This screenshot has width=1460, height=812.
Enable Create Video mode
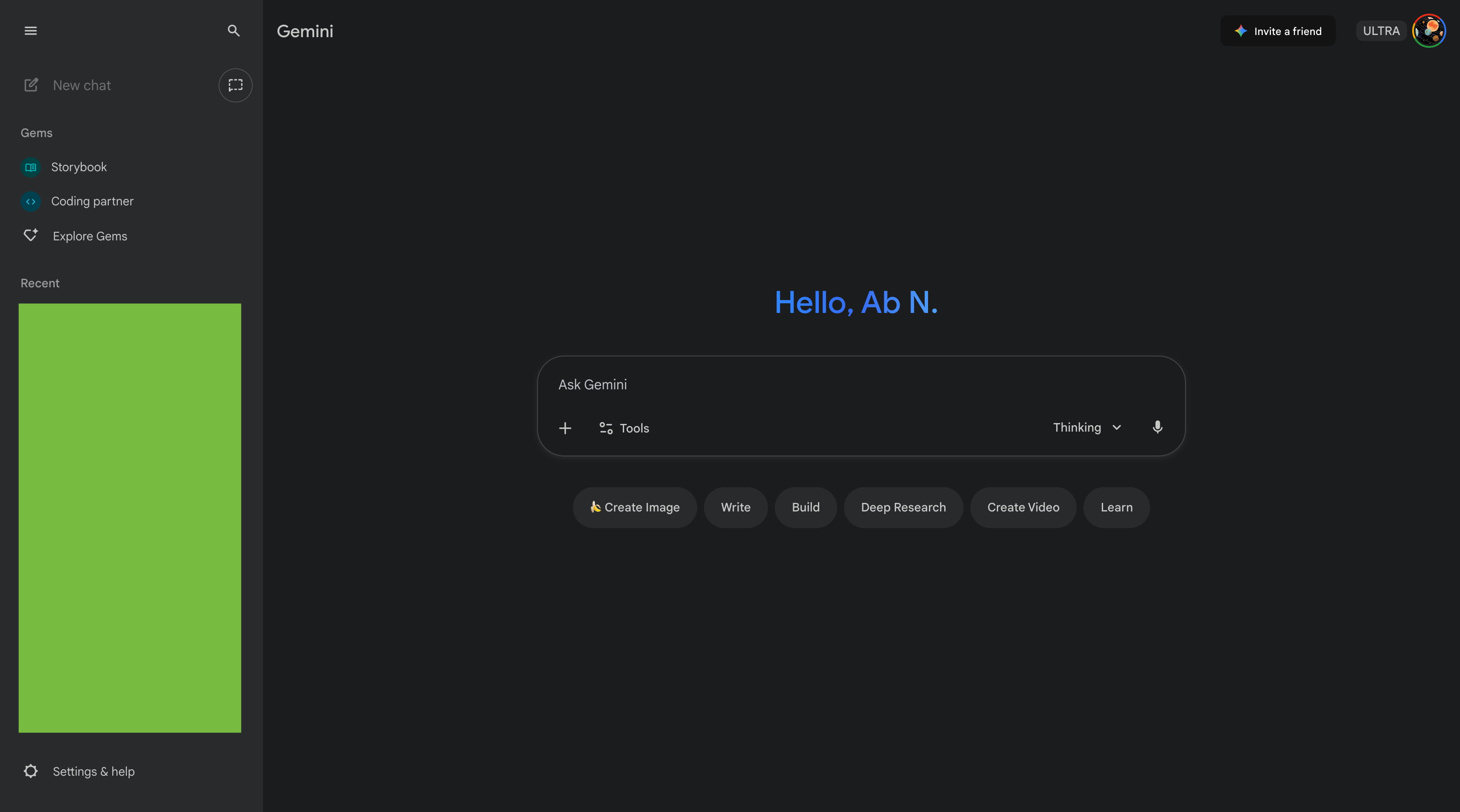(x=1023, y=507)
